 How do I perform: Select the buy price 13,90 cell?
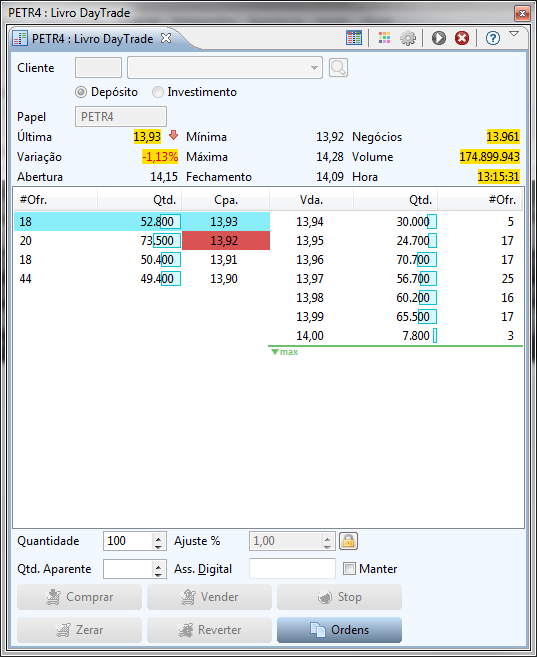coord(226,279)
